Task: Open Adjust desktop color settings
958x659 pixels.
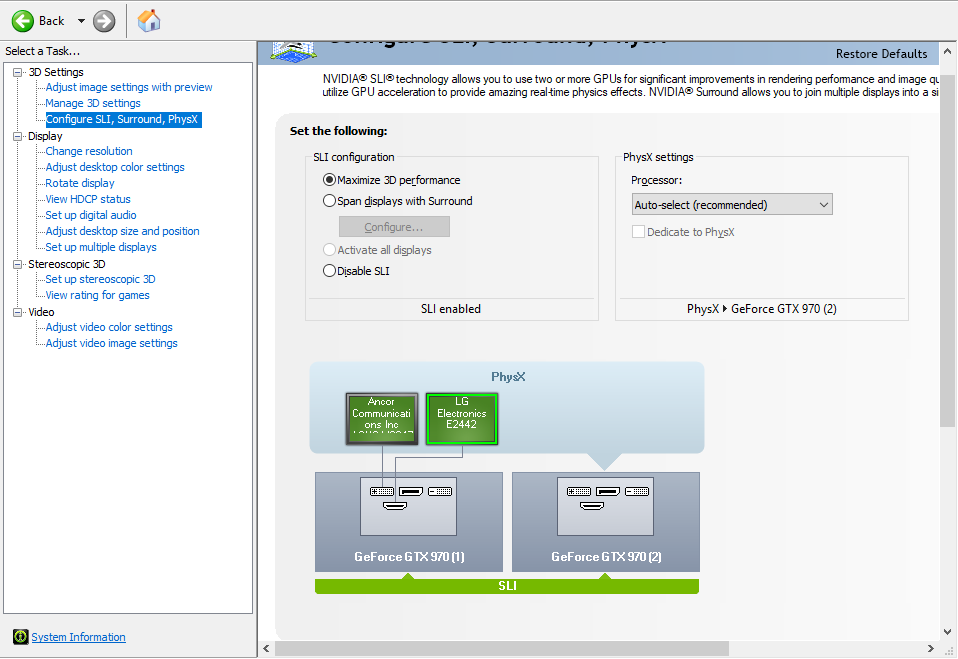Action: (x=115, y=167)
